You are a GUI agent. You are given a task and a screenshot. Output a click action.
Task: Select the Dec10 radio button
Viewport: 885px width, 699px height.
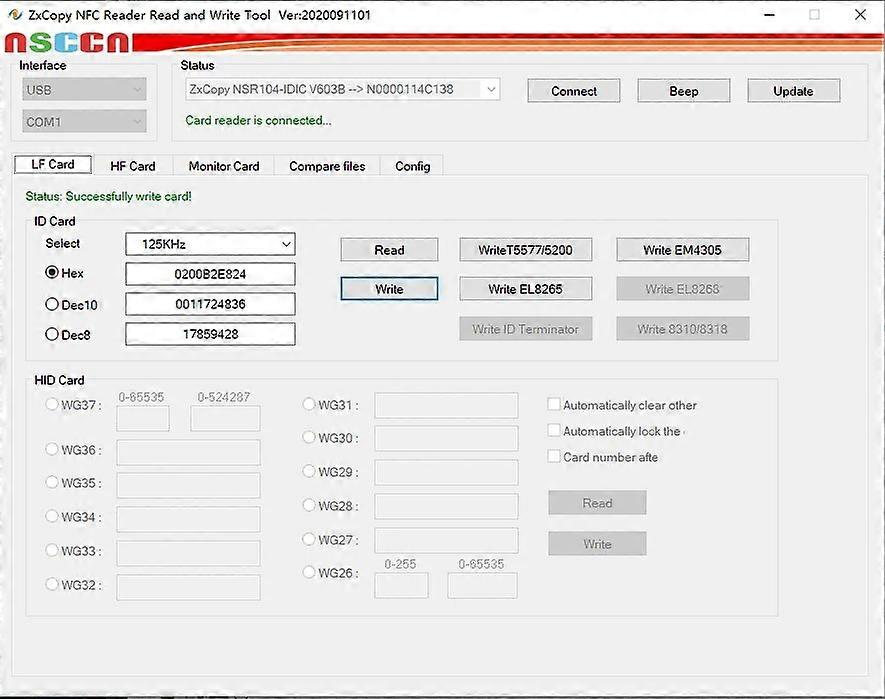pos(52,304)
